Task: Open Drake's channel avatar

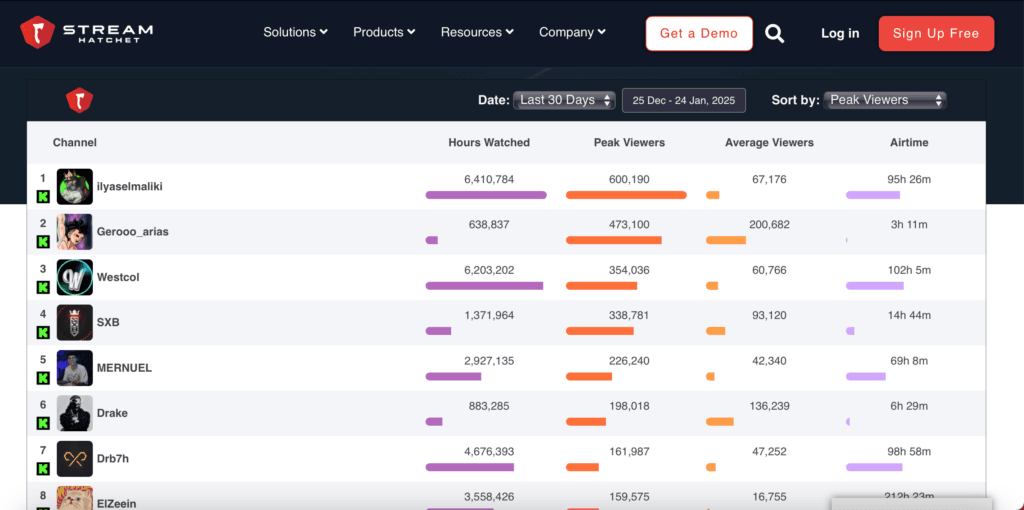Action: coord(74,413)
